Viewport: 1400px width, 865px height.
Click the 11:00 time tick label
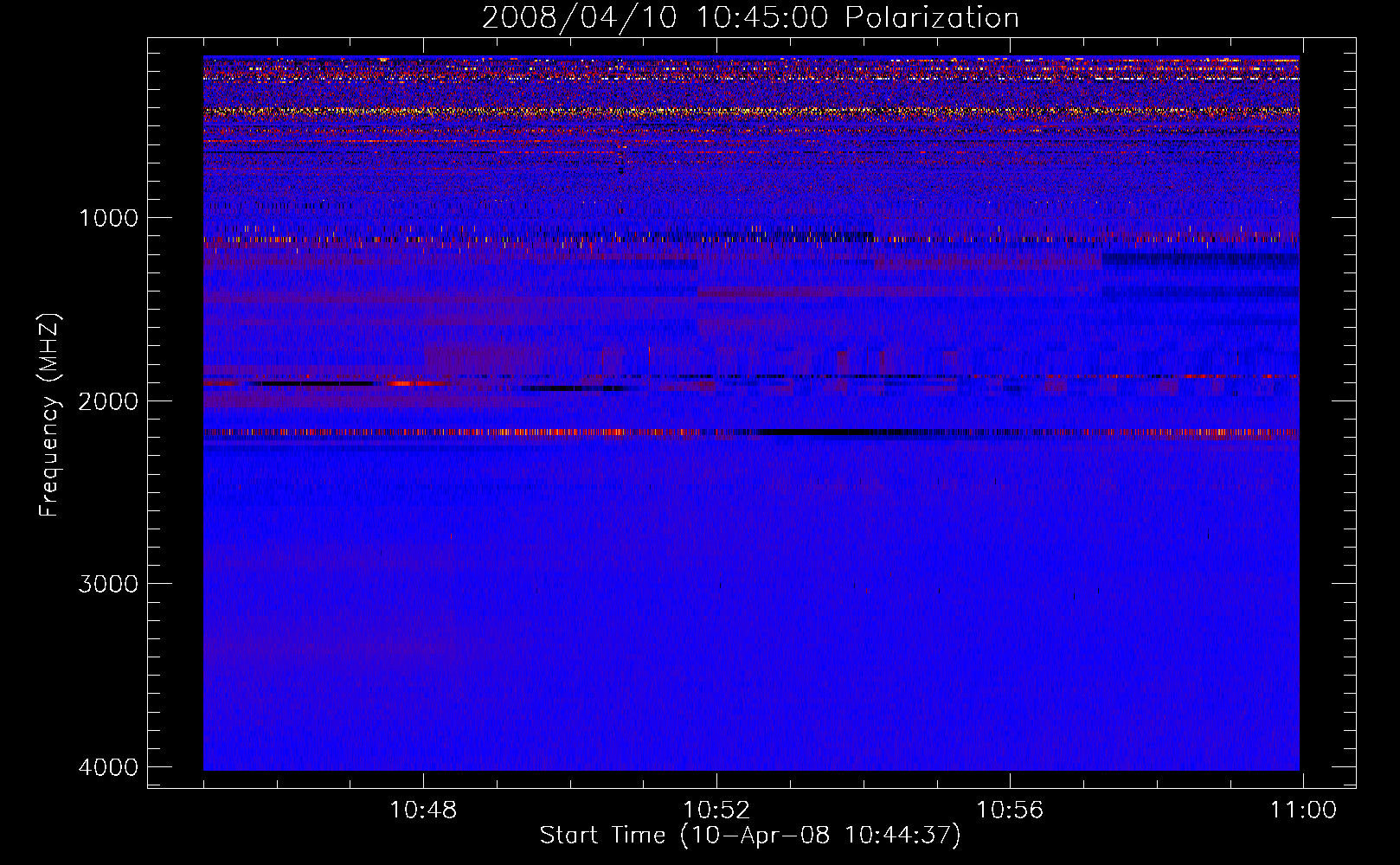pos(1303,811)
